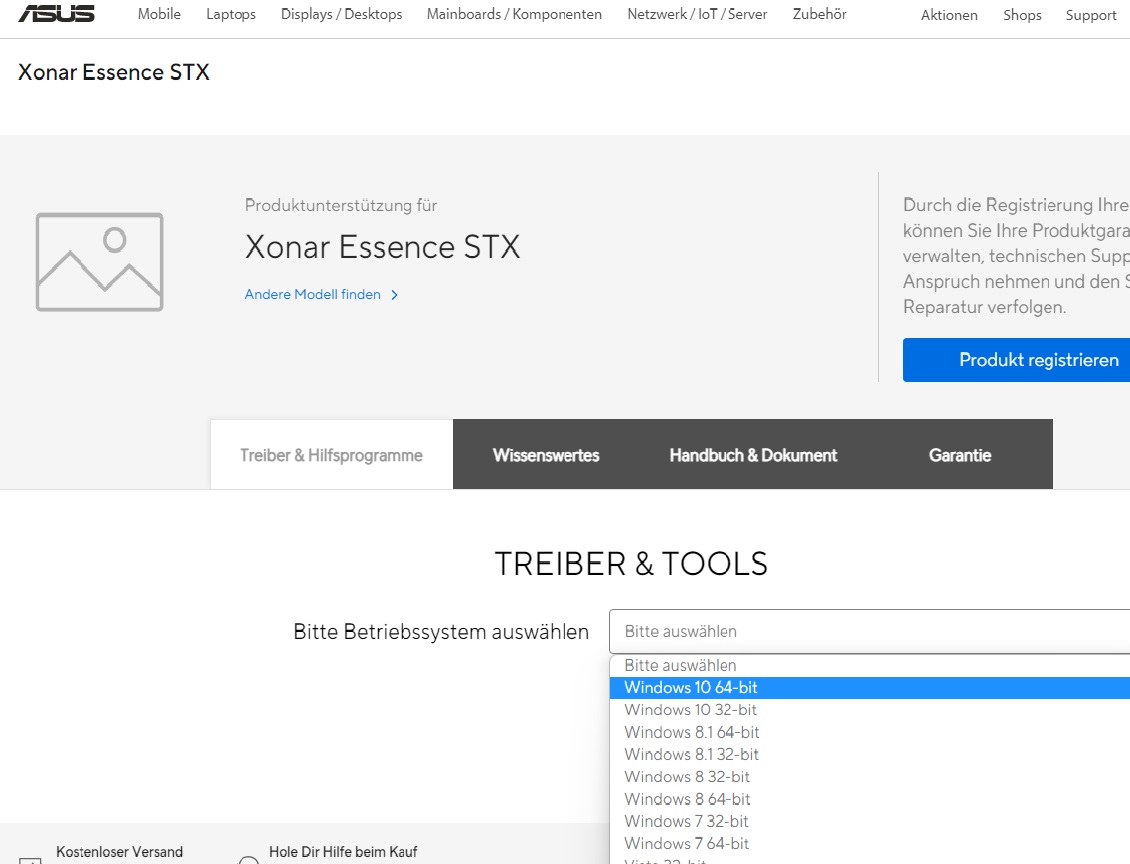The height and width of the screenshot is (864, 1130).
Task: Choose Windows 8.1 32-bit option
Action: pyautogui.click(x=869, y=754)
